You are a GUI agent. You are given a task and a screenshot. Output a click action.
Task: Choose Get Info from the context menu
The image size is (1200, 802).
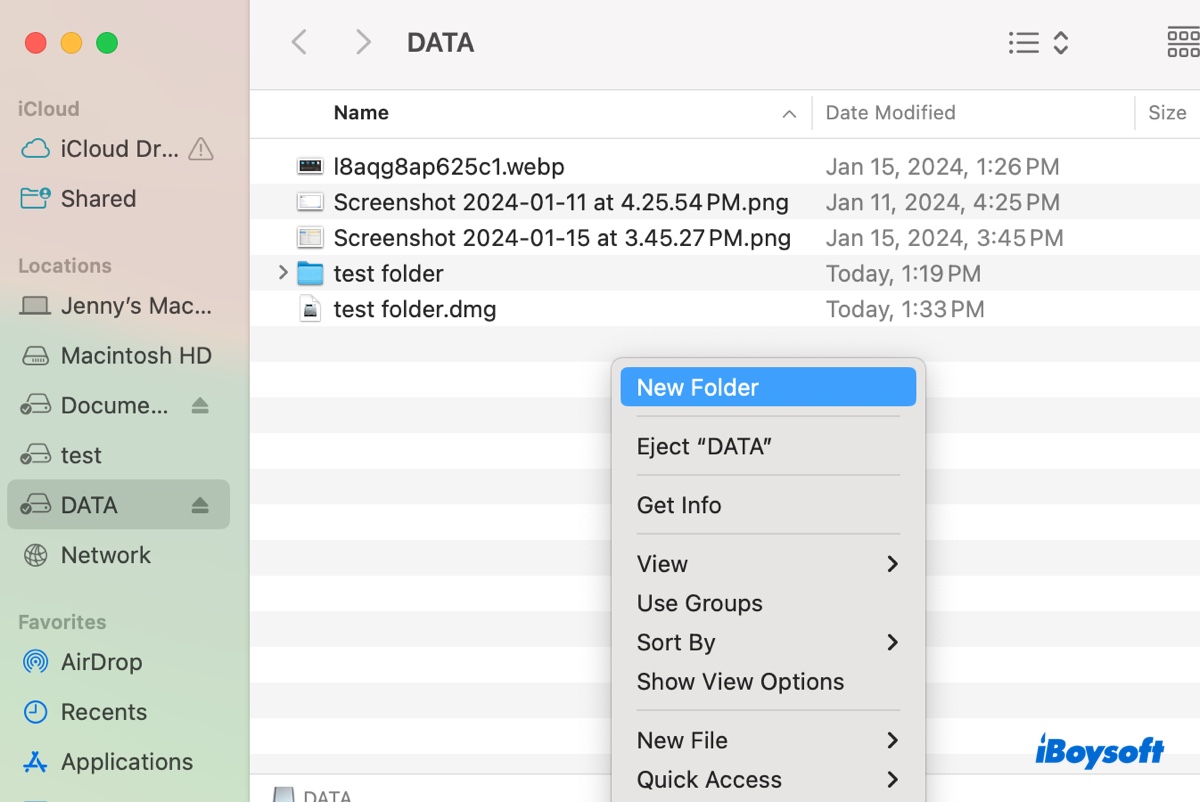click(679, 505)
